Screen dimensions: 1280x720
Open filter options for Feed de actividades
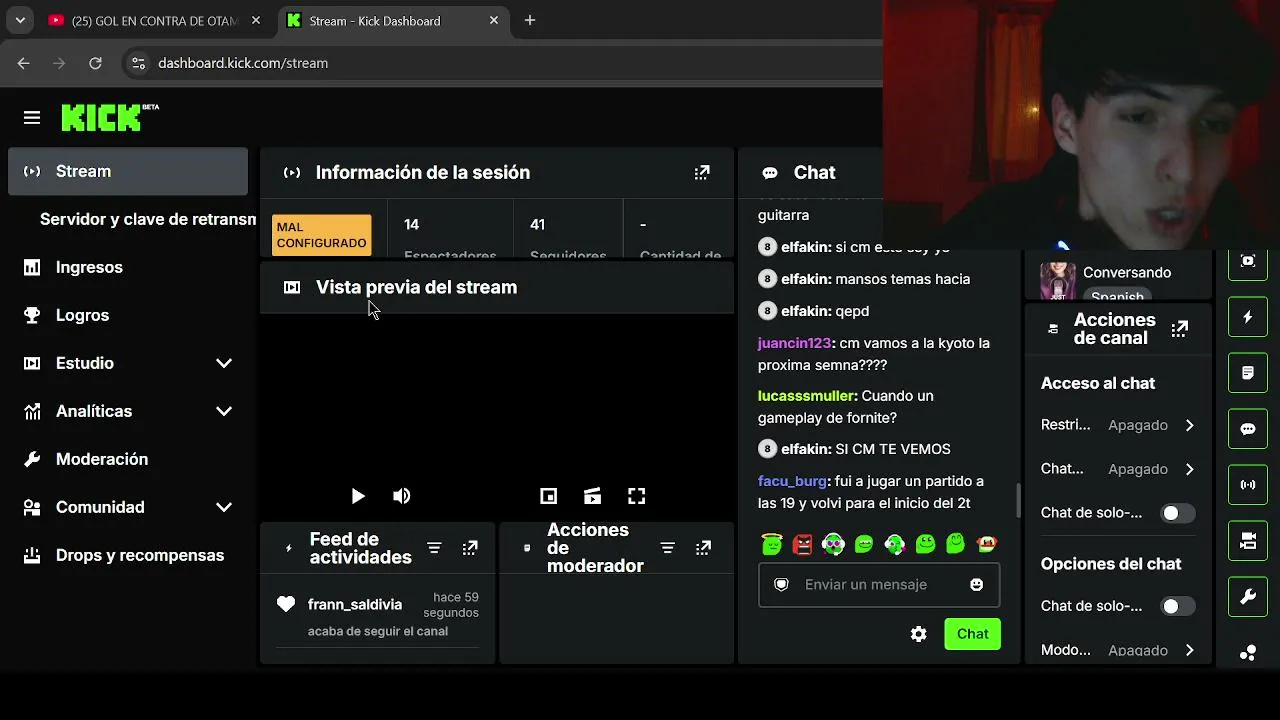point(434,548)
